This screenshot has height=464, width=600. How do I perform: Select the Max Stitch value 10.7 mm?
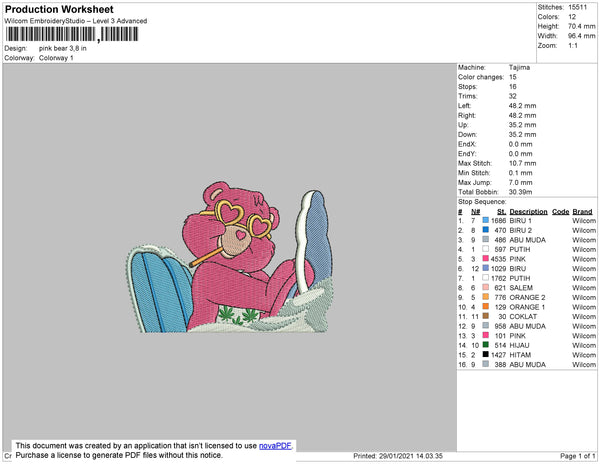pos(522,163)
